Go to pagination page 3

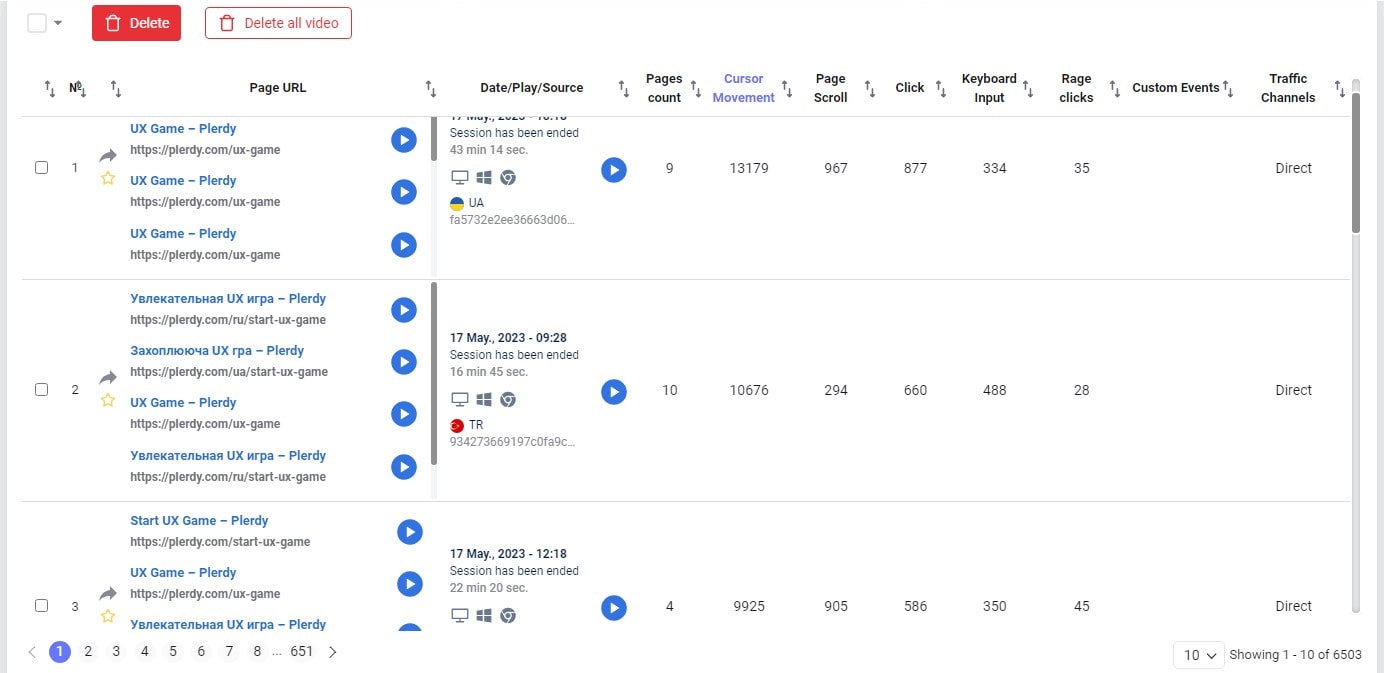116,652
